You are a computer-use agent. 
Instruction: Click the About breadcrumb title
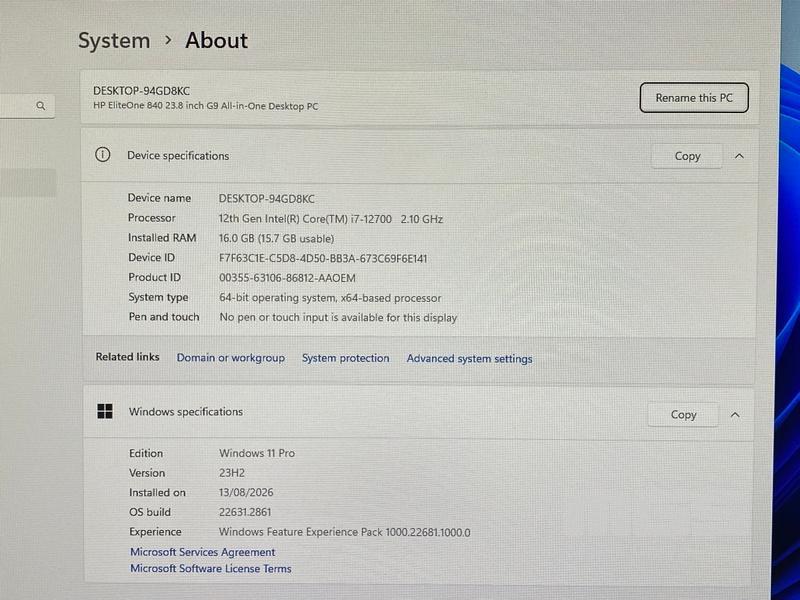(216, 40)
